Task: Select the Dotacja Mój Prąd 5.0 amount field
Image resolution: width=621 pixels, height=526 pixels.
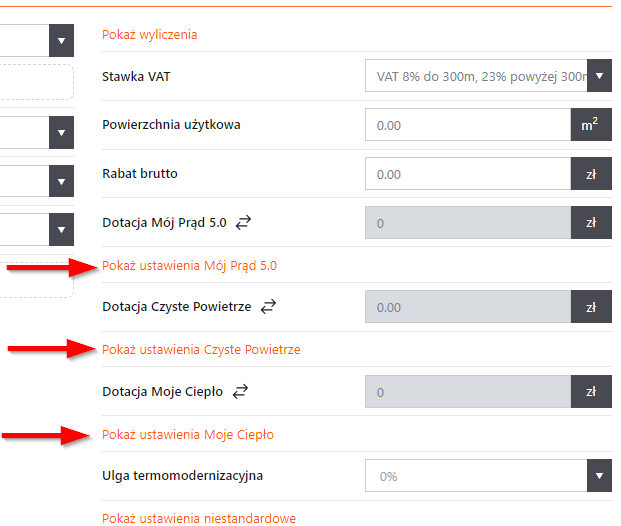Action: (x=468, y=223)
